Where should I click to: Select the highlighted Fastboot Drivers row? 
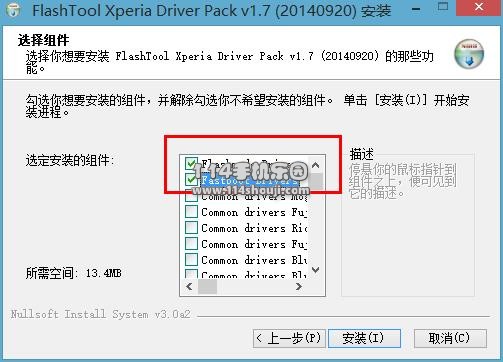pyautogui.click(x=250, y=180)
